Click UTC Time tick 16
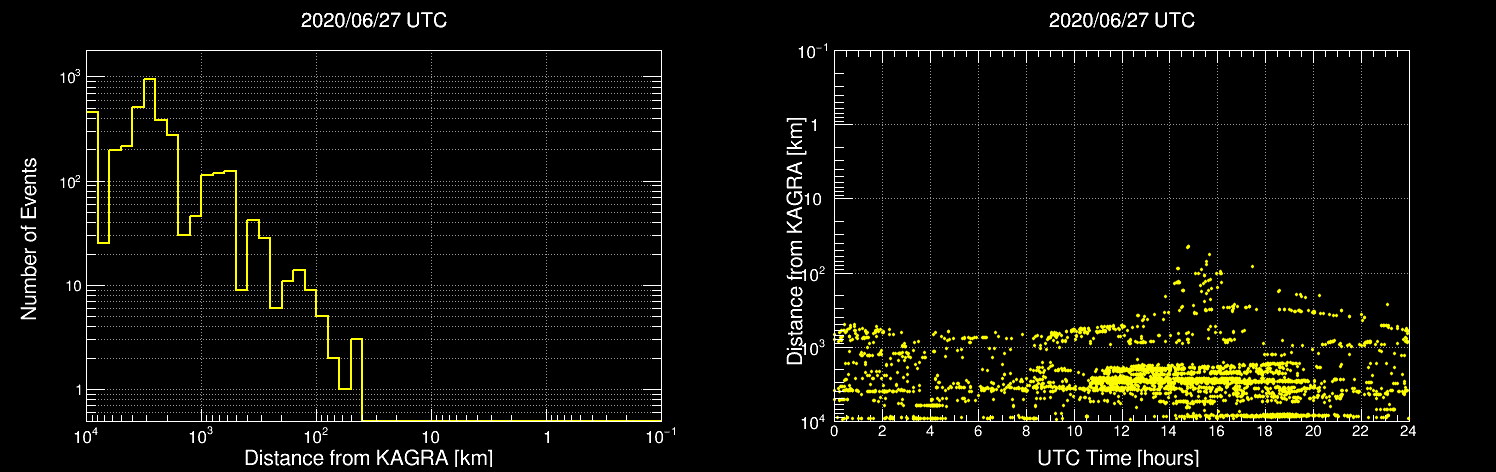Viewport: 1496px width, 472px height. (x=1217, y=432)
